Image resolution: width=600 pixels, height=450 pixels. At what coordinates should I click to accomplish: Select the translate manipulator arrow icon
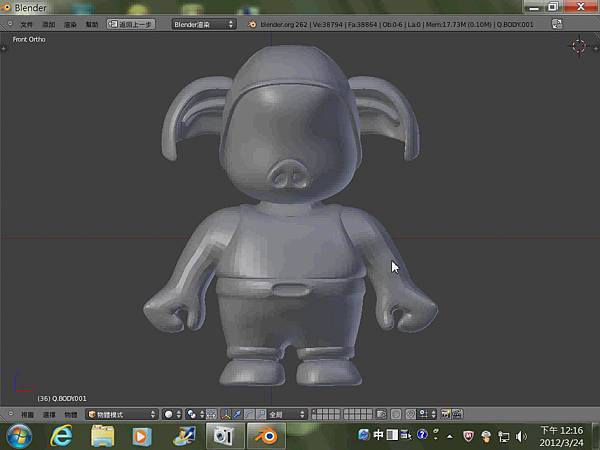pos(236,413)
